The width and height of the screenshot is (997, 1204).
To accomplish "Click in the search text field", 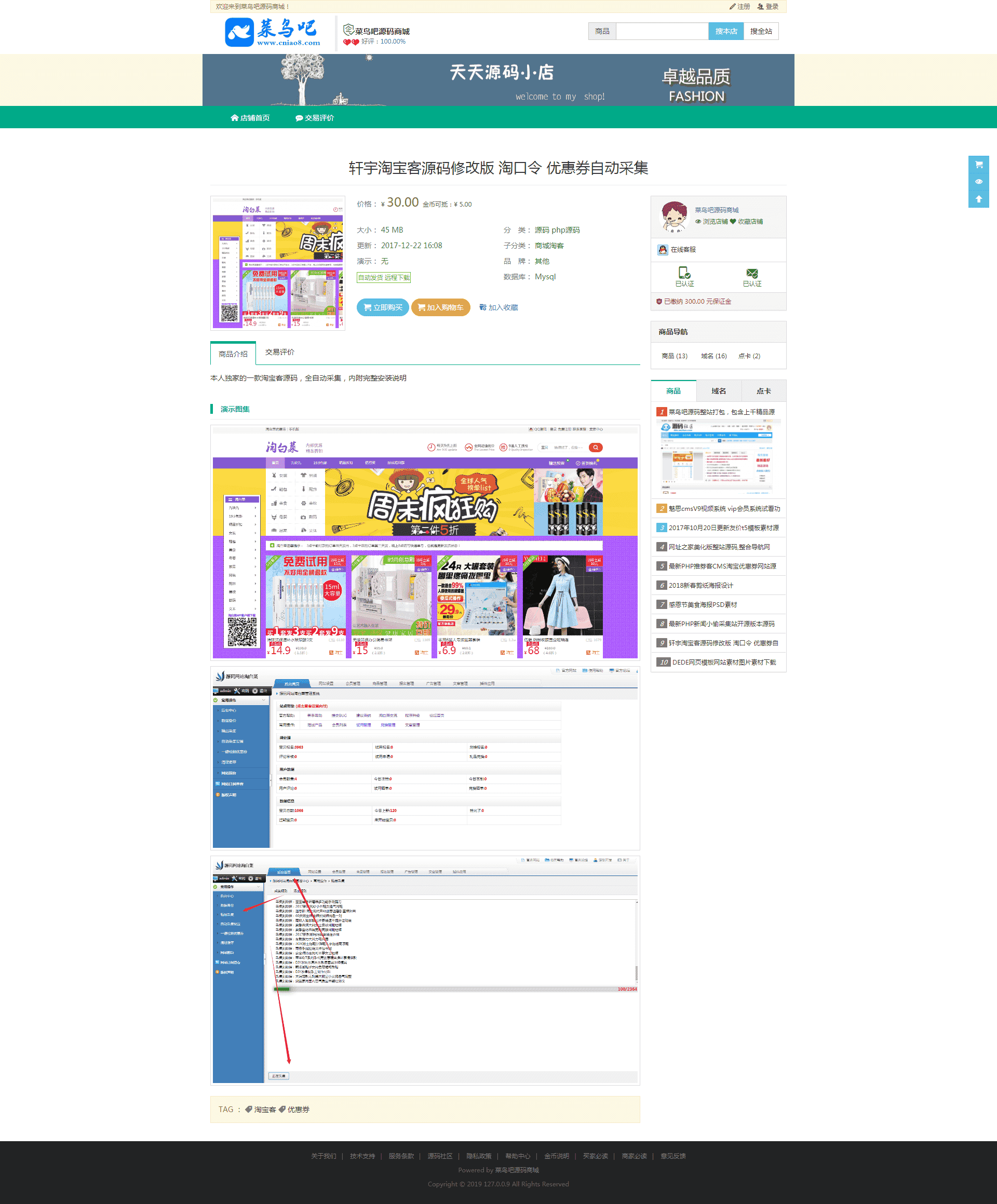I will click(662, 32).
